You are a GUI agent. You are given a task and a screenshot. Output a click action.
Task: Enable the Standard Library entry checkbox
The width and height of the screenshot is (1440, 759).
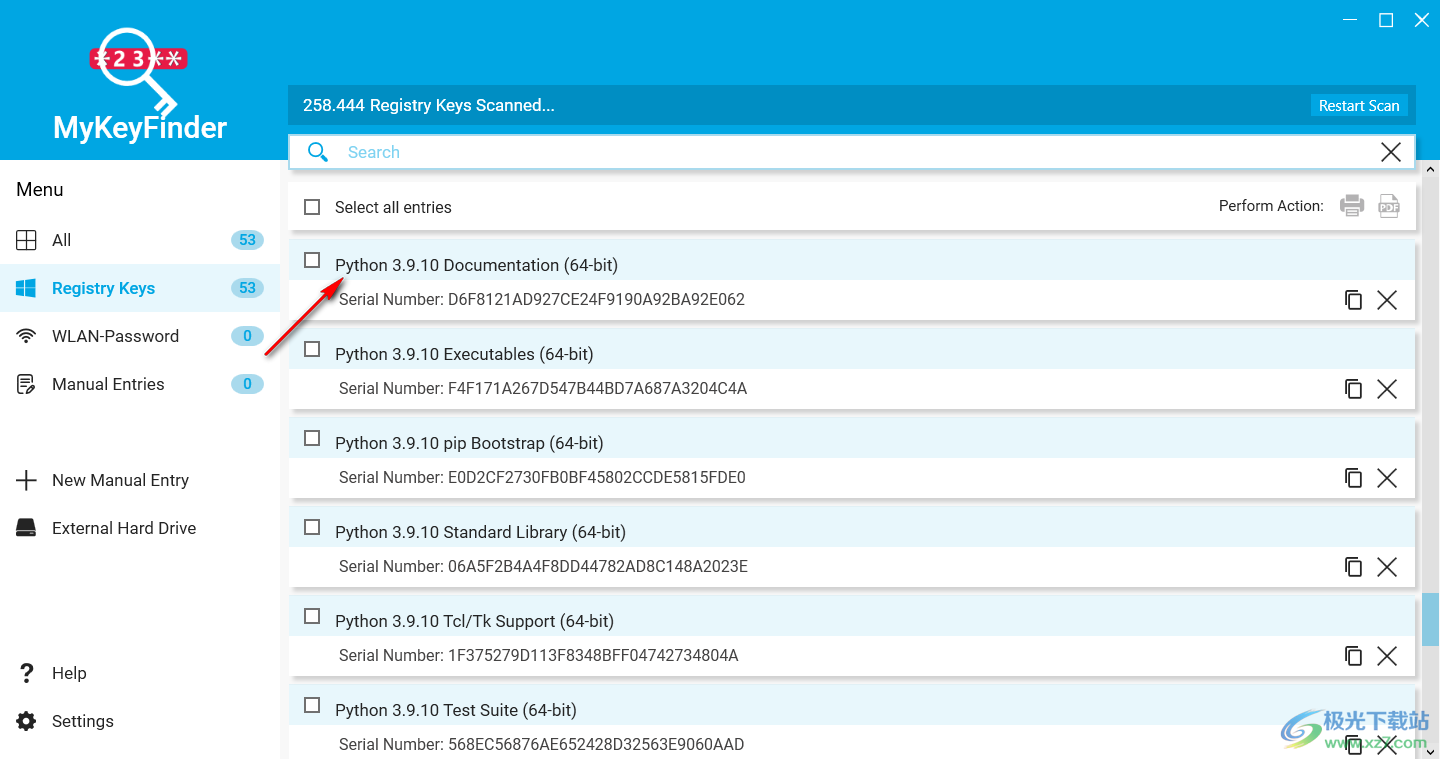(x=312, y=527)
